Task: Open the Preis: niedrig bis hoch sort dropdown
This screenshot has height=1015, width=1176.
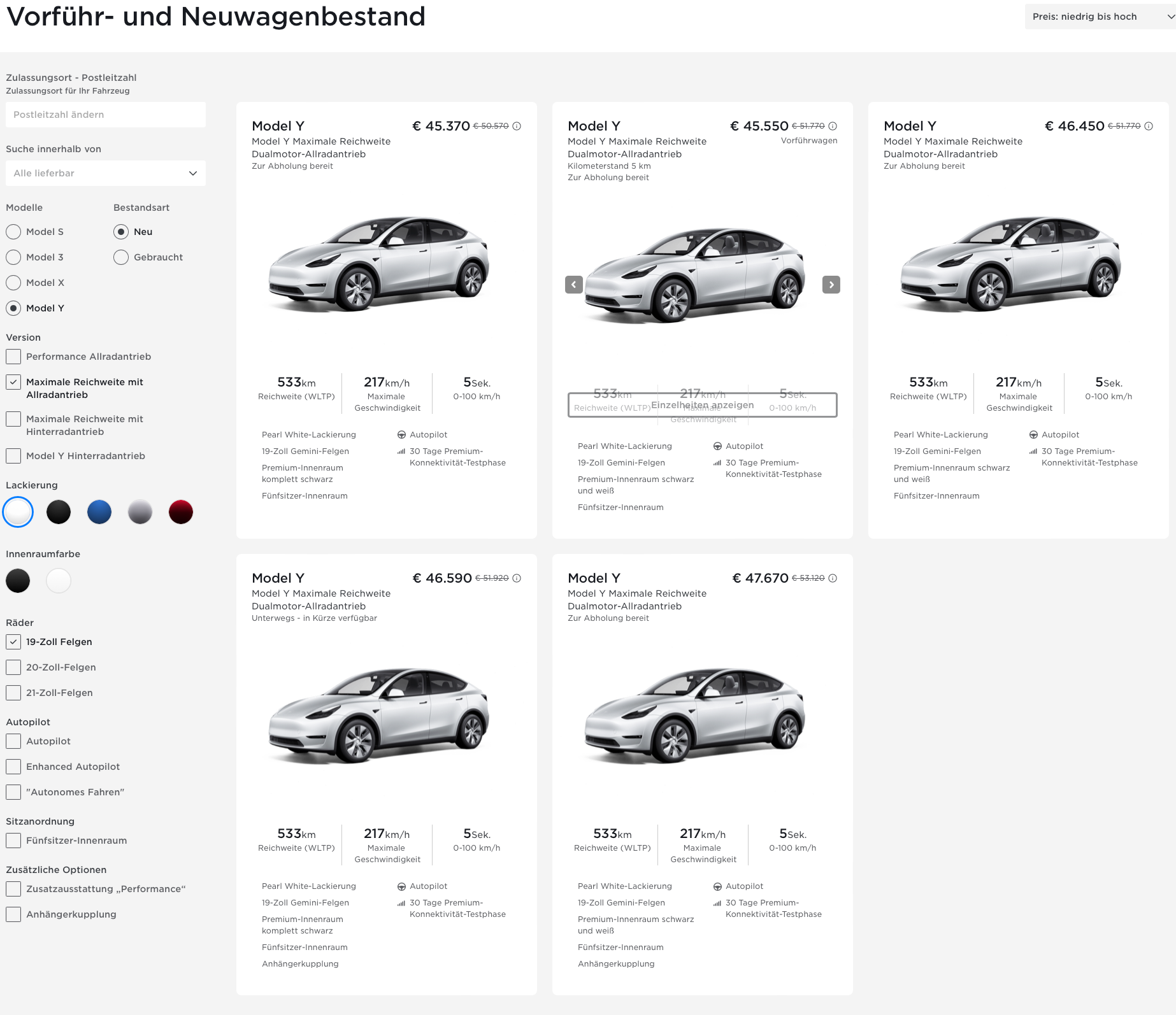Action: [1100, 17]
